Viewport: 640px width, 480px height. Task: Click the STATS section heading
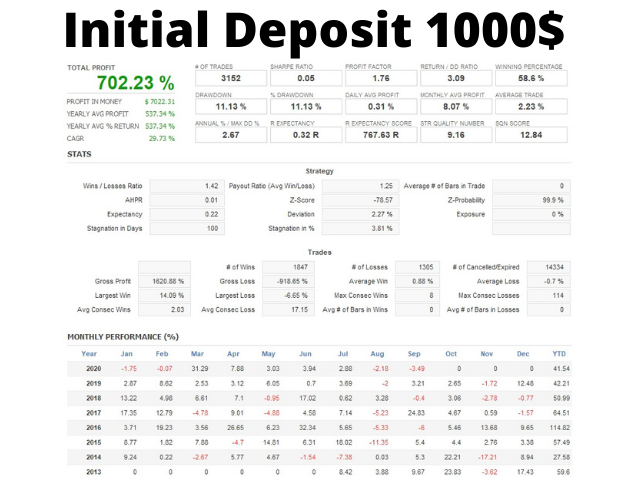point(79,154)
